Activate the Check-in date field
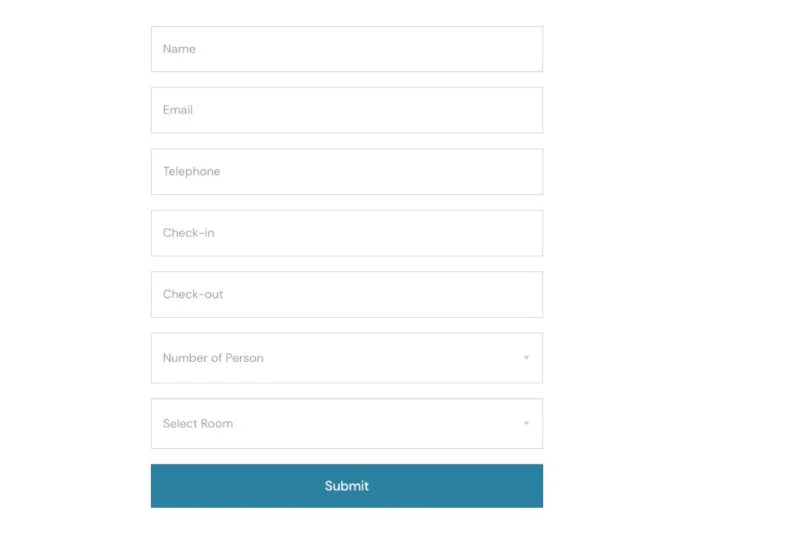Screen dimensions: 800x533 346,233
